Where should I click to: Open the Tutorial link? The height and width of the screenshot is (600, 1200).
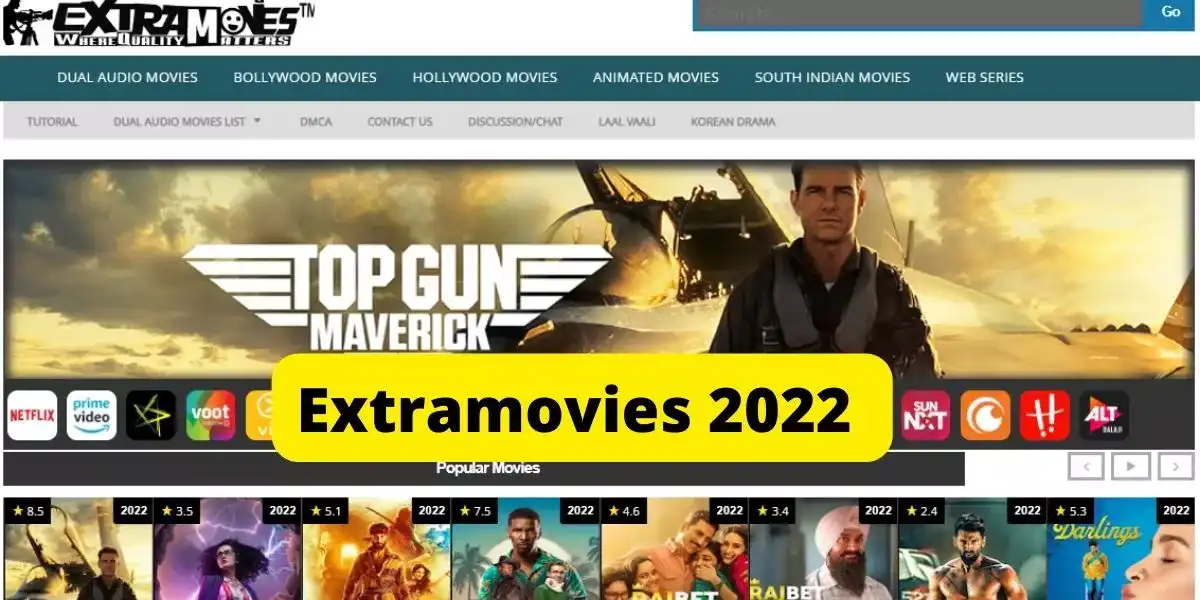[52, 122]
